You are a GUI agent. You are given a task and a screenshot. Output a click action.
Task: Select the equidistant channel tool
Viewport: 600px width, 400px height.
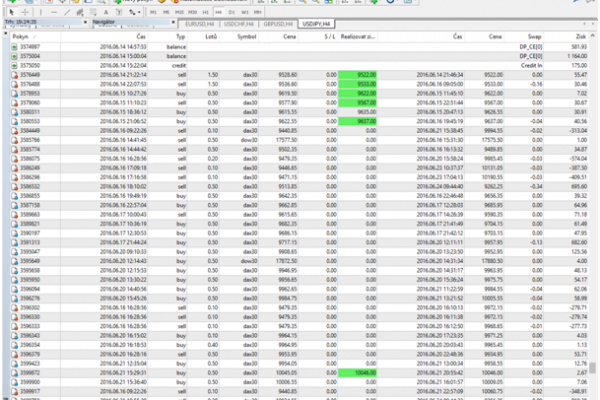[x=80, y=12]
